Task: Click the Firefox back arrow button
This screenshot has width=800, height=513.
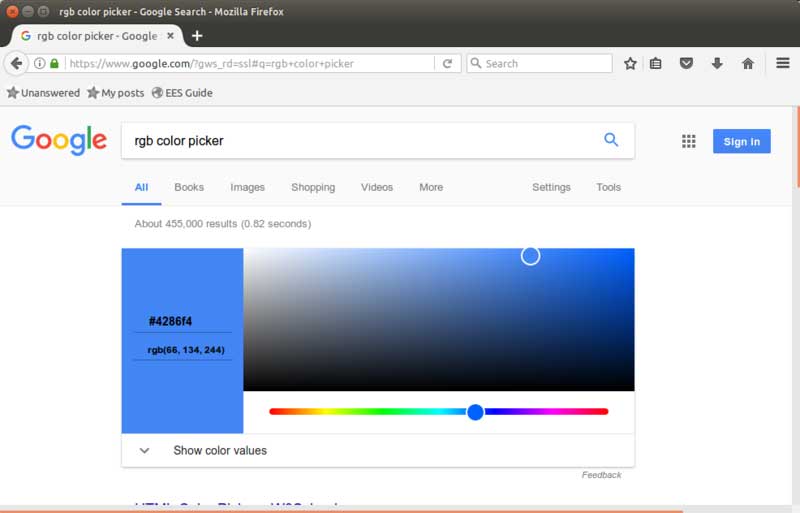Action: 16,63
